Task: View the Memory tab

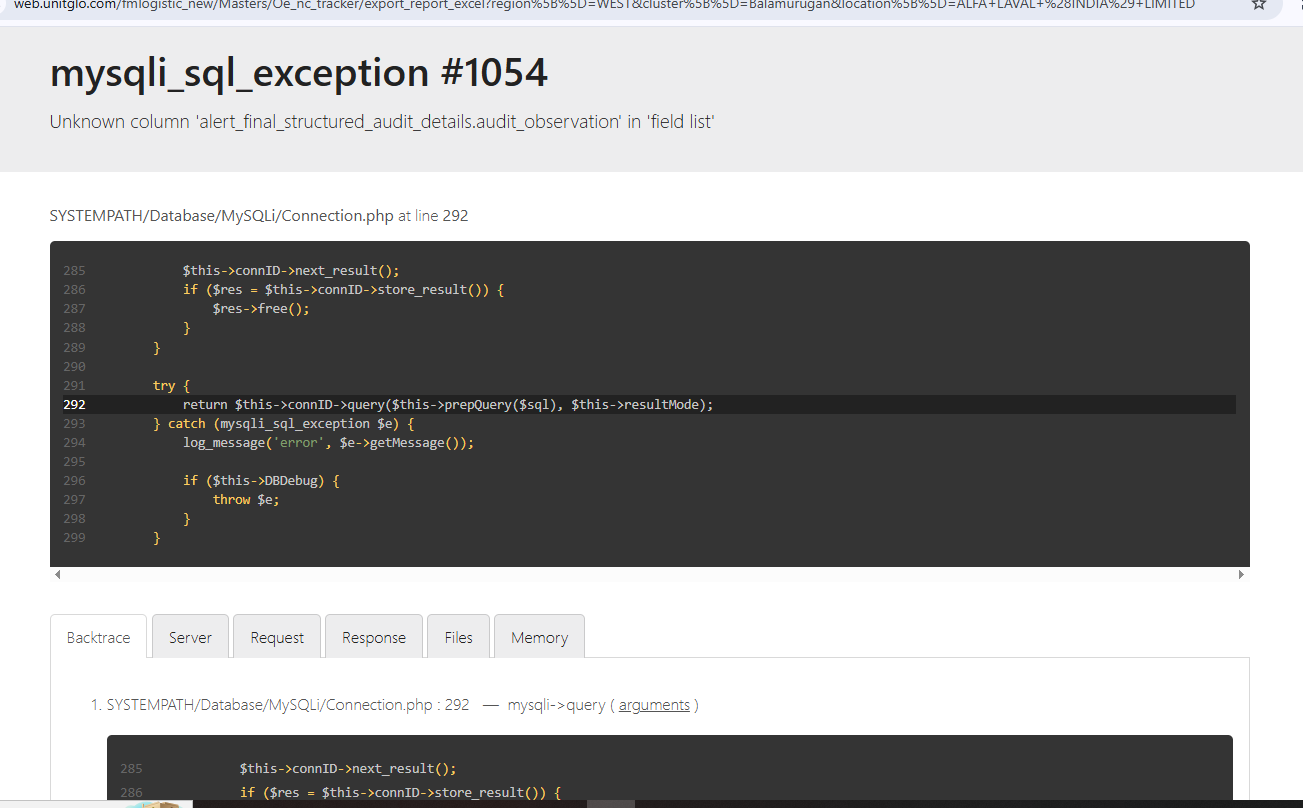Action: (x=539, y=637)
